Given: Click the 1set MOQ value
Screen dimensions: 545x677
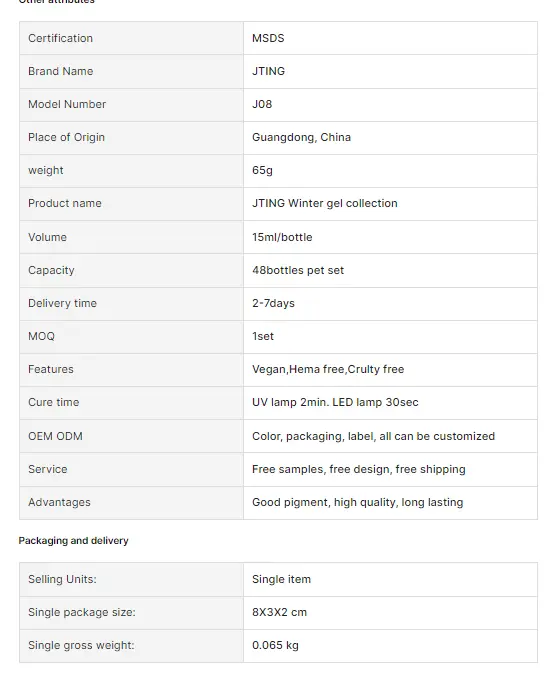Looking at the screenshot, I should pyautogui.click(x=263, y=336).
